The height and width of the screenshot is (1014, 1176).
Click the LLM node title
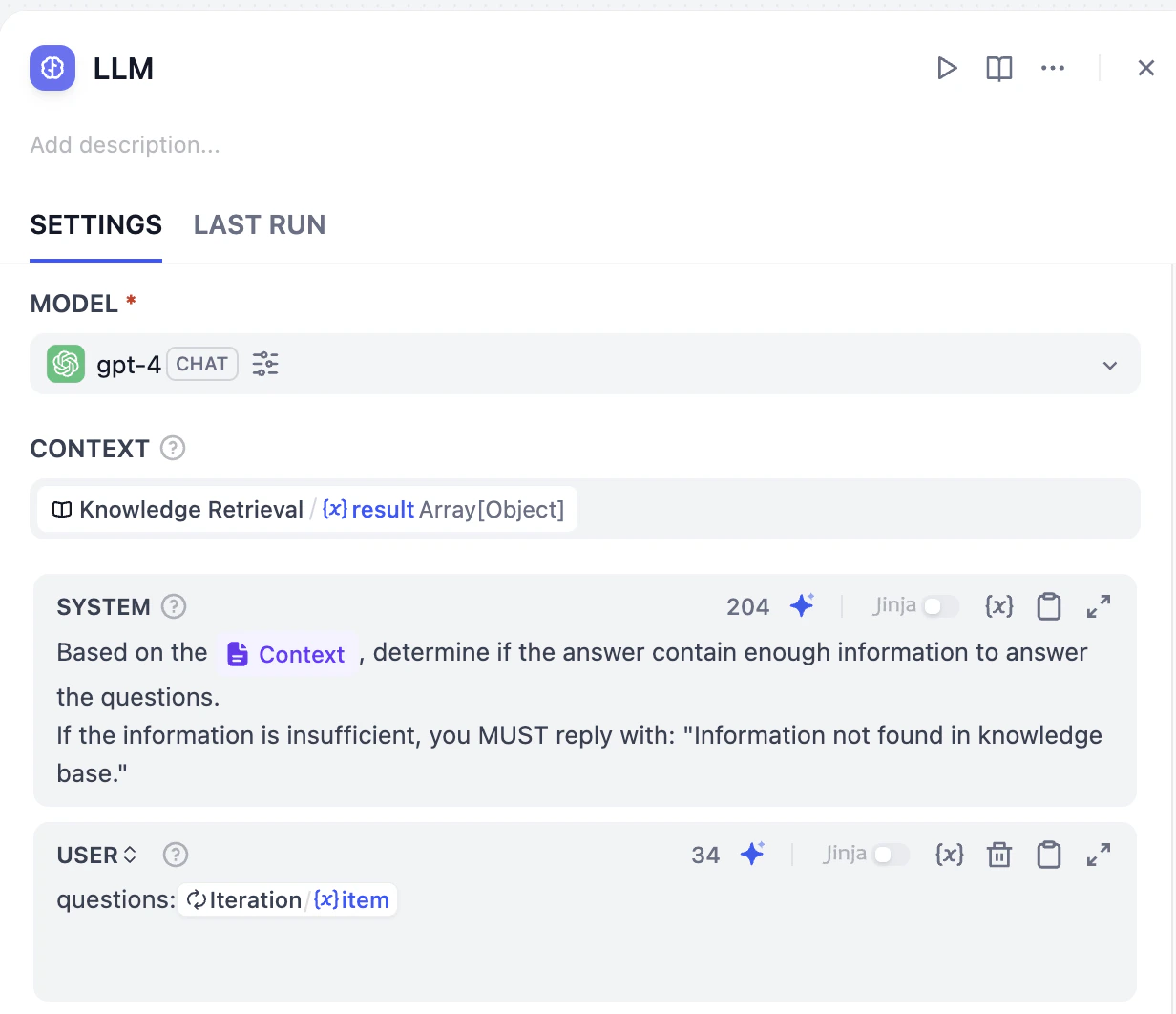[123, 69]
